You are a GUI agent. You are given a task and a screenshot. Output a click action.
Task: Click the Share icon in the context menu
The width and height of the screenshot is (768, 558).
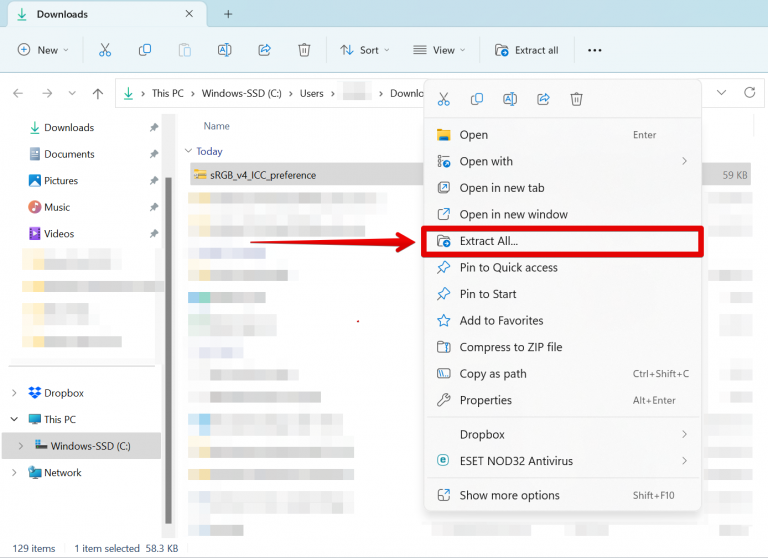pos(543,99)
